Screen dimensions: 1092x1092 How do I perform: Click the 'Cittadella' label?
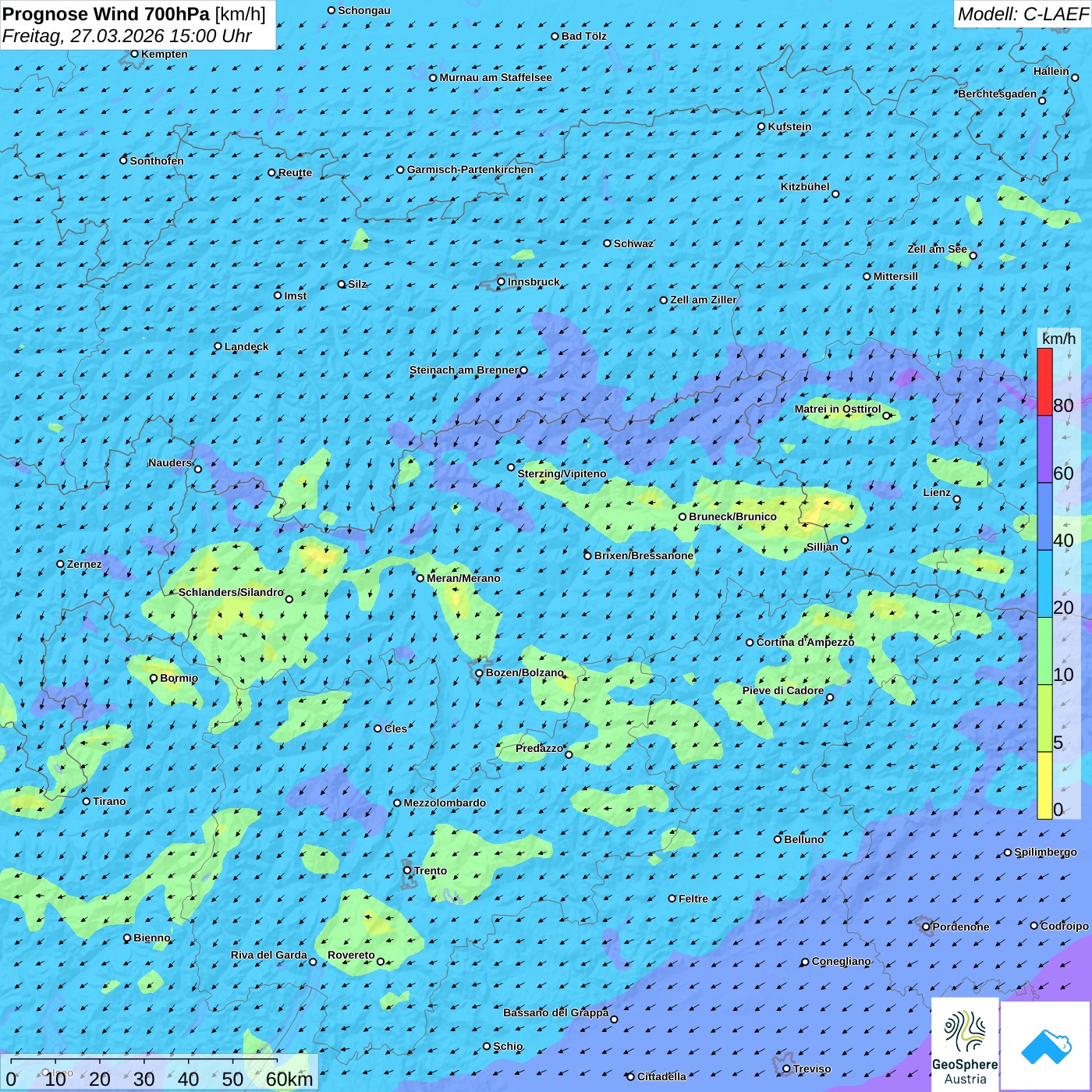pos(661,1077)
